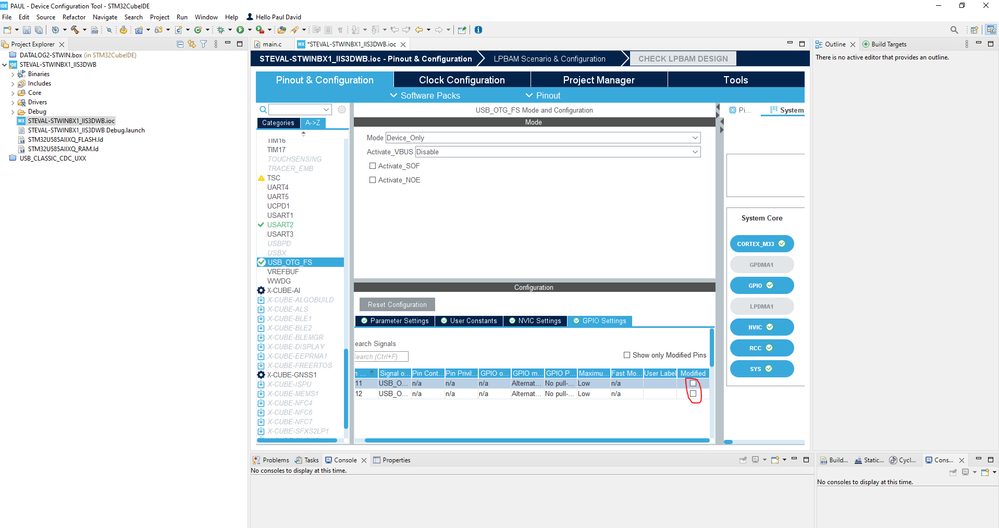The height and width of the screenshot is (528, 999).
Task: Collapse the STEVAL-STWINBX1_IIS3DWB project node
Action: point(4,64)
